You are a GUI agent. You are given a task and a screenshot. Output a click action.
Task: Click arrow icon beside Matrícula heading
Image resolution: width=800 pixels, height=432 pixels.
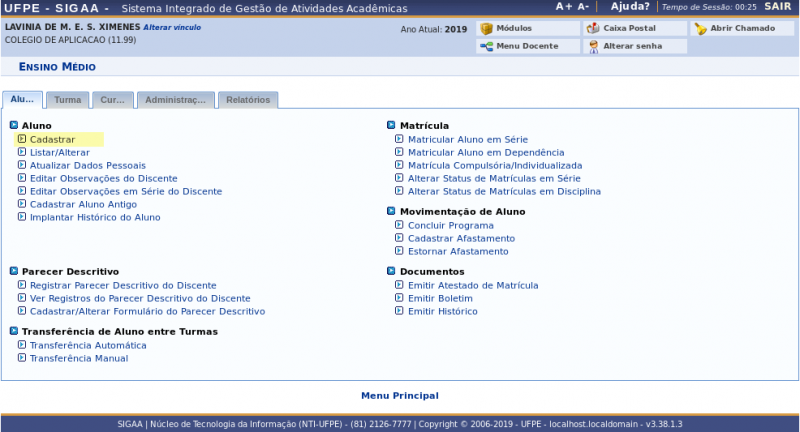coord(392,126)
